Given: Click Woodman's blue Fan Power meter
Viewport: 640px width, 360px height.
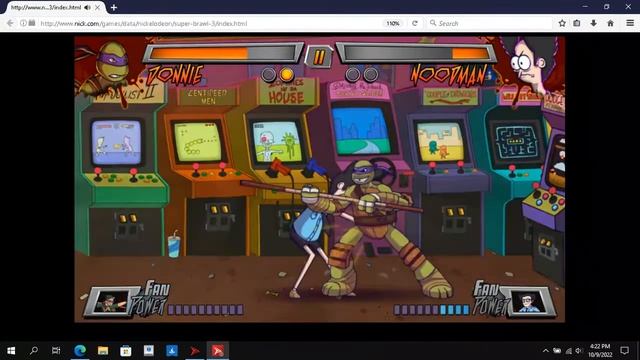Looking at the screenshot, I should [432, 310].
